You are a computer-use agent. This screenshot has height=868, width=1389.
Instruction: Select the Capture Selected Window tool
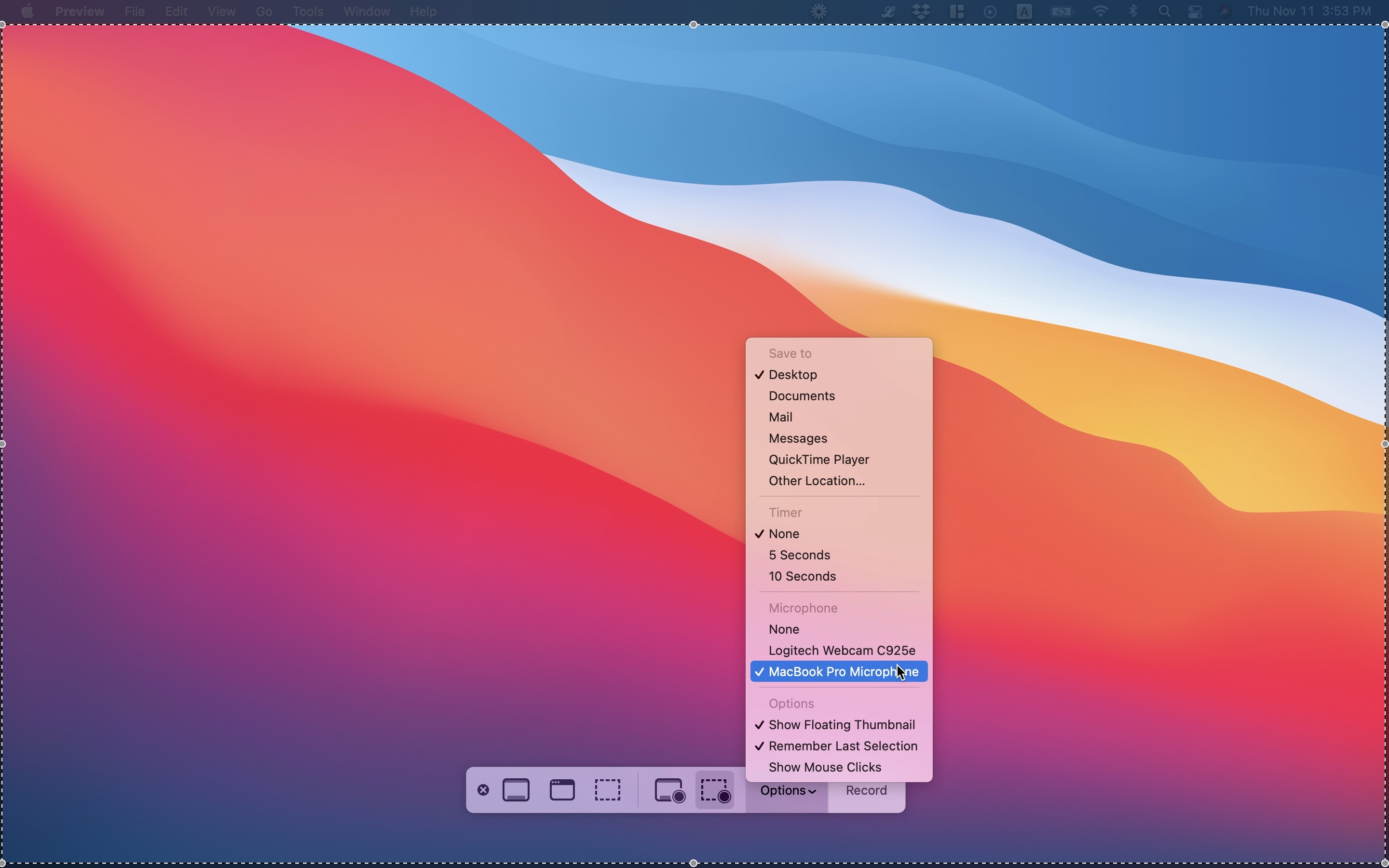pos(562,789)
